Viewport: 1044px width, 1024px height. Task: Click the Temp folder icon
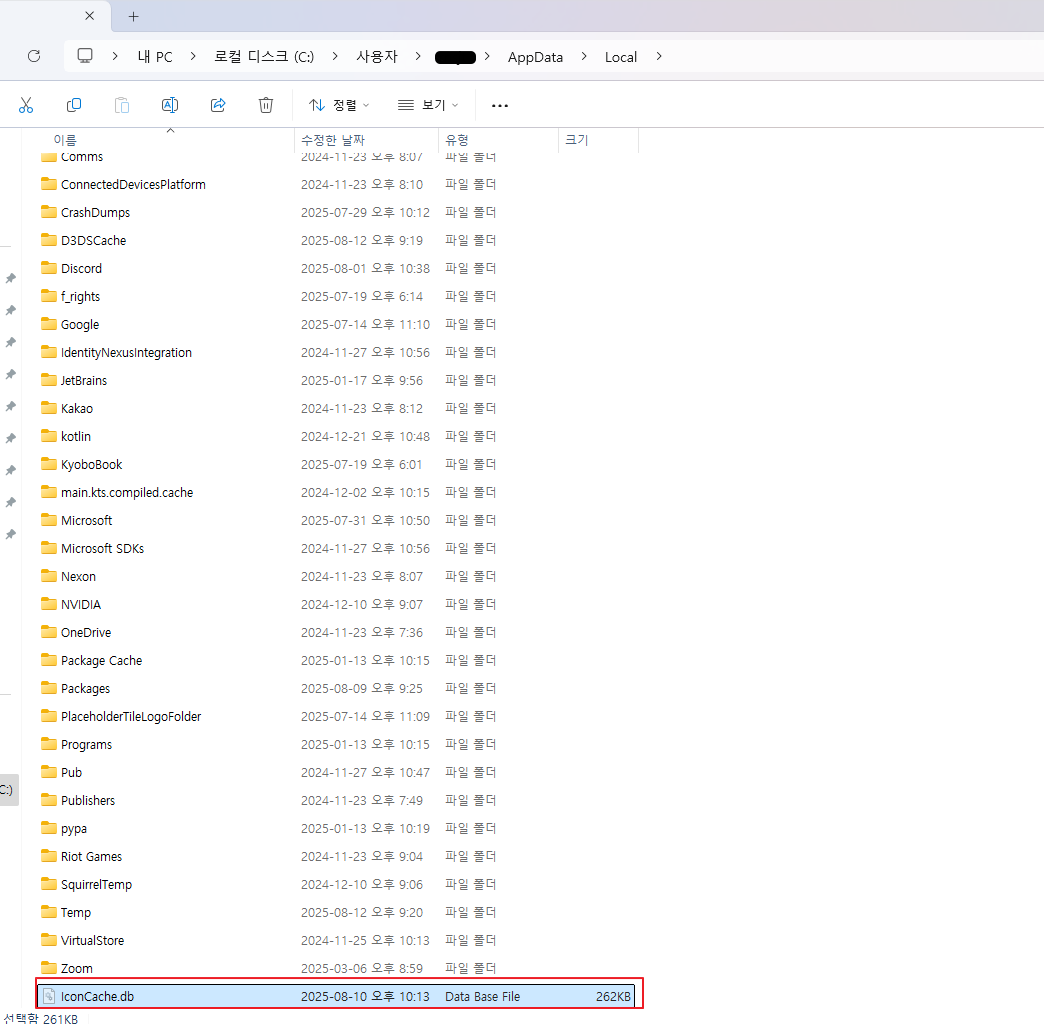click(49, 911)
